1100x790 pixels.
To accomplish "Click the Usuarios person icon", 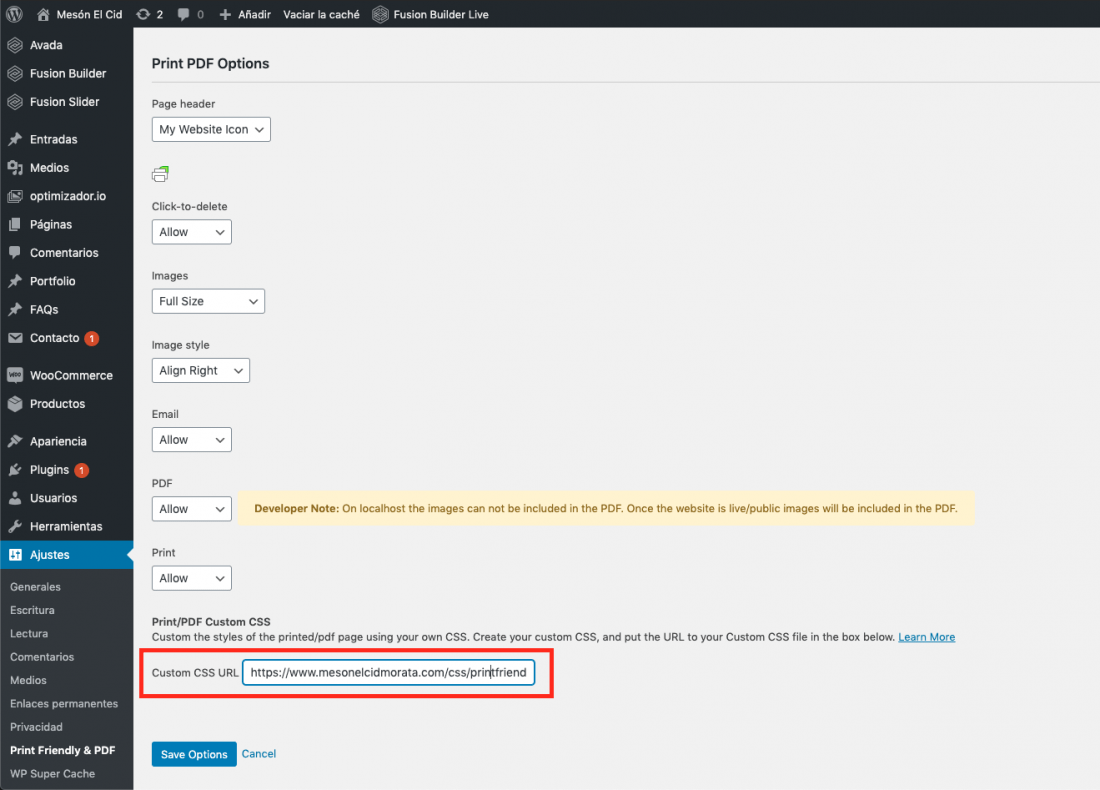I will 15,498.
